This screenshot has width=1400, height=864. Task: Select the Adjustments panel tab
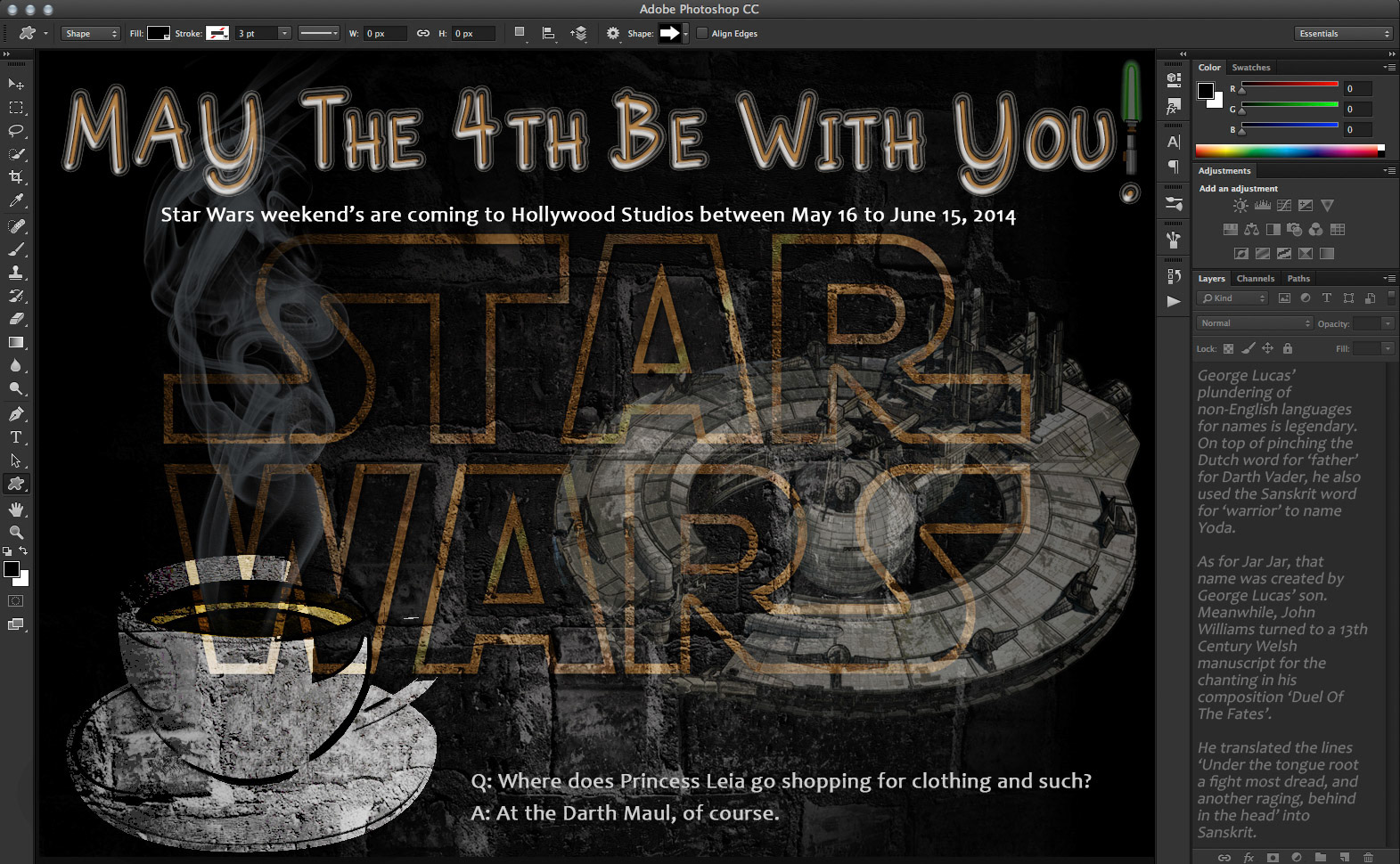(1224, 171)
